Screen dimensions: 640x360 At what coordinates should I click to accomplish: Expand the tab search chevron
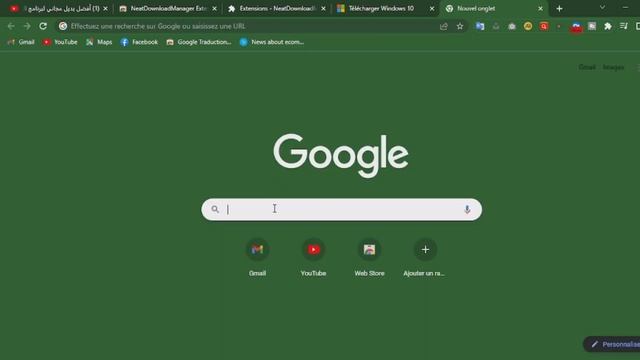(602, 7)
